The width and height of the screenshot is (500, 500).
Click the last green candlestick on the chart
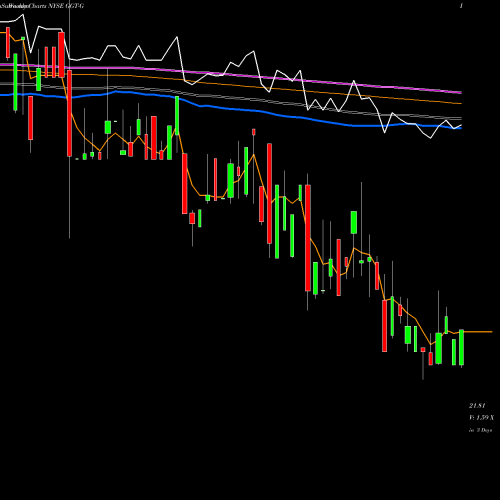point(462,347)
